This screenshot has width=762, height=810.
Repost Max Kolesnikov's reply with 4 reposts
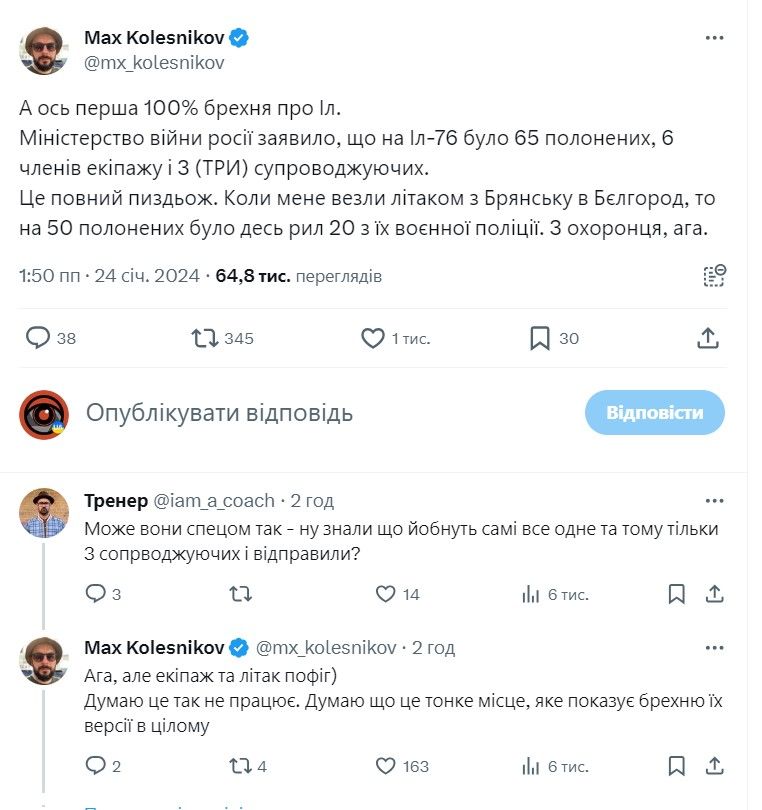click(241, 766)
